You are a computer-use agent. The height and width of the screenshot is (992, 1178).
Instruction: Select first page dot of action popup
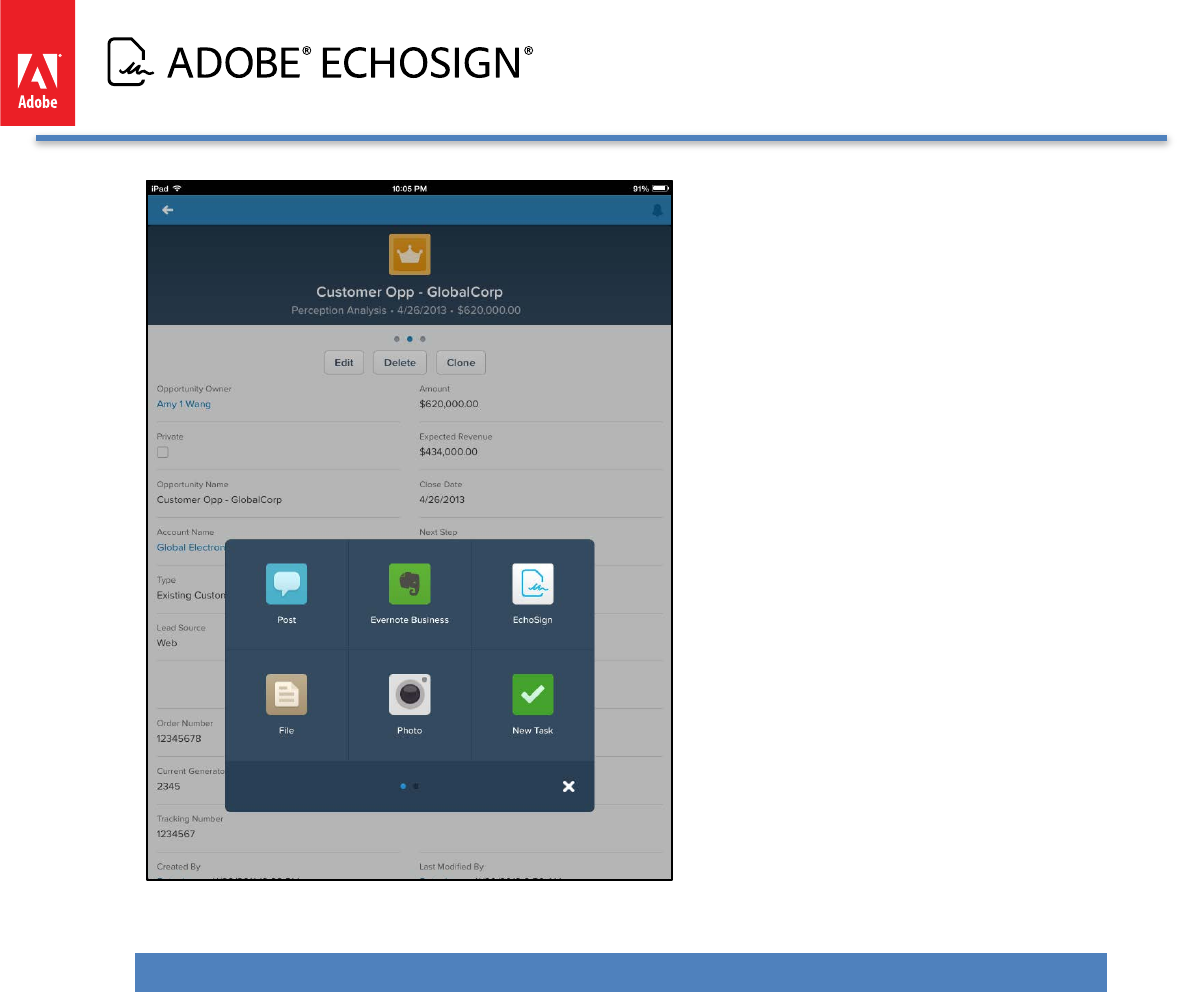(403, 786)
